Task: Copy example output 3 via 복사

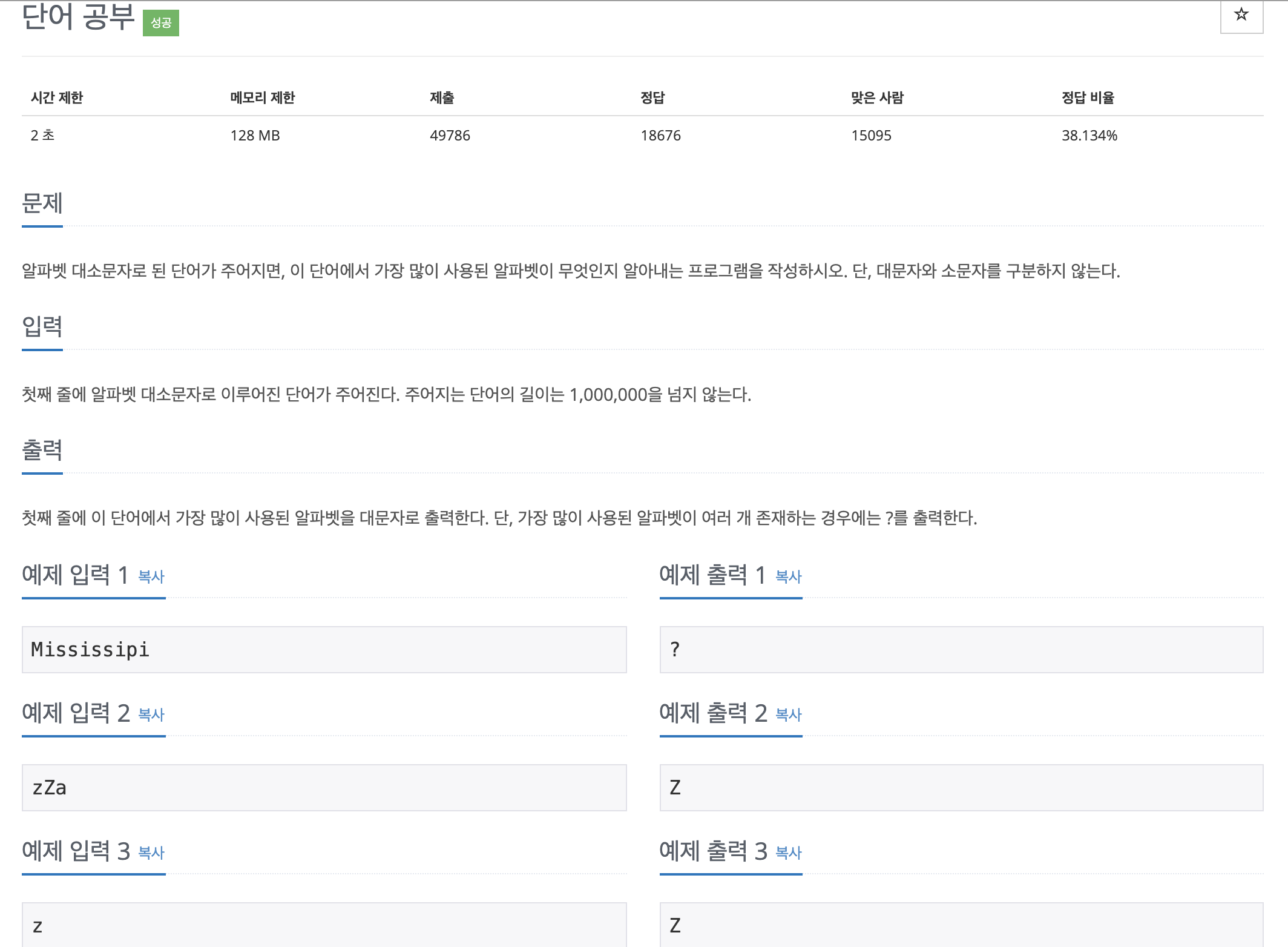Action: (x=788, y=853)
